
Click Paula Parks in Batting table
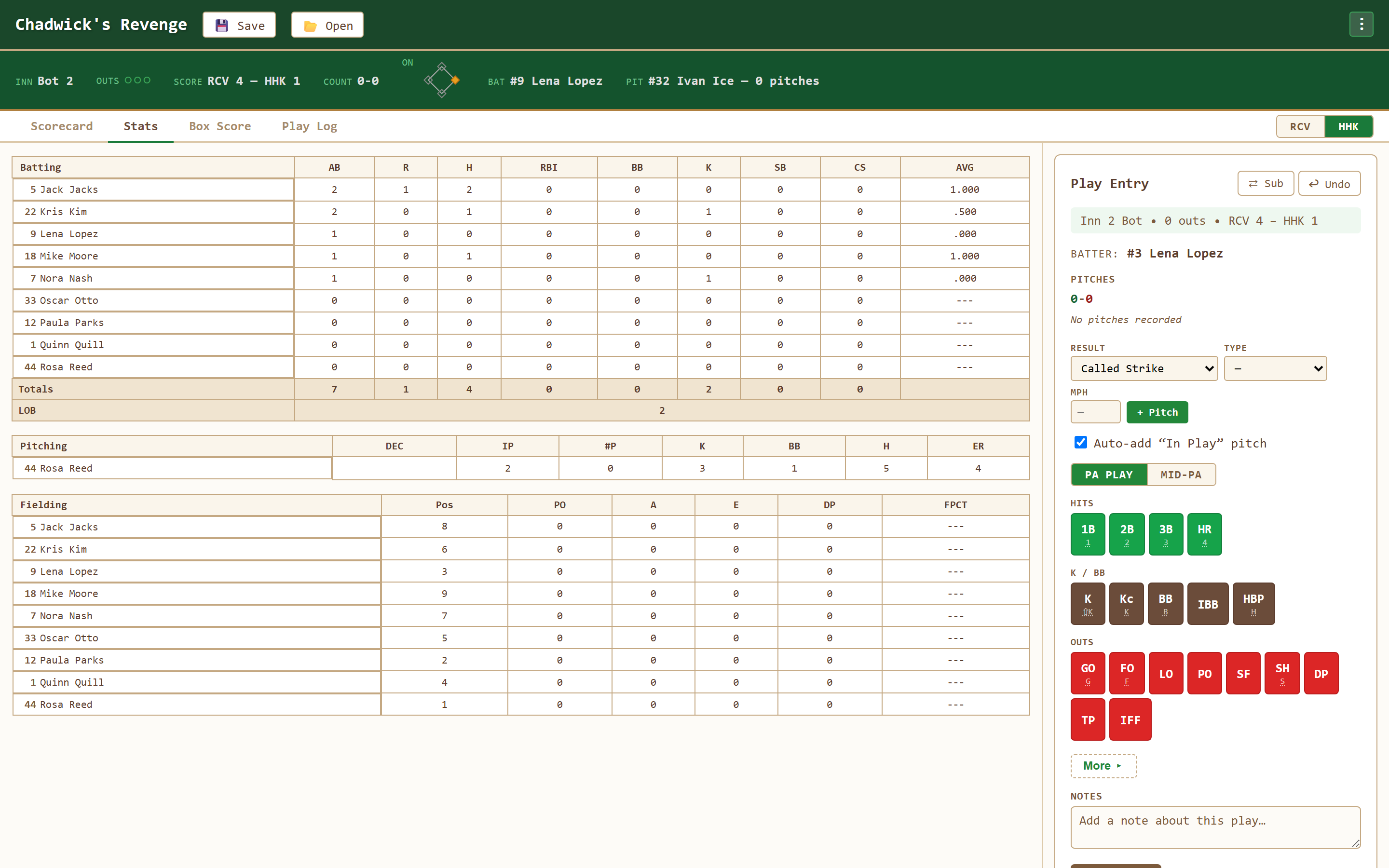pos(153,323)
